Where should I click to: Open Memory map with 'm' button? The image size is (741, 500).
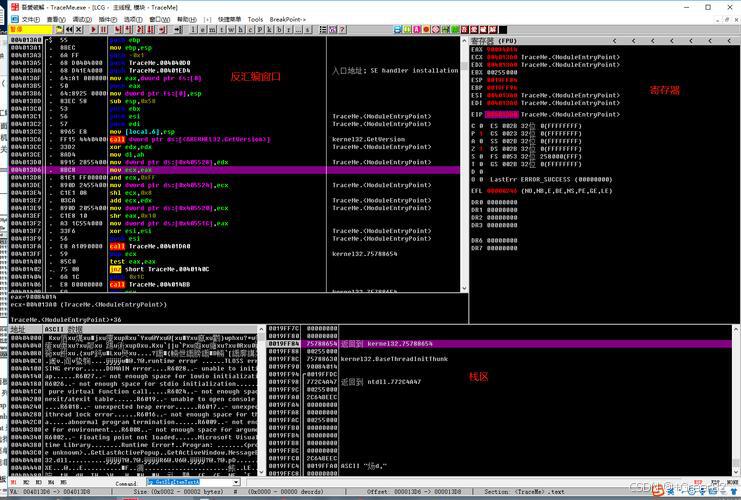[x=212, y=29]
